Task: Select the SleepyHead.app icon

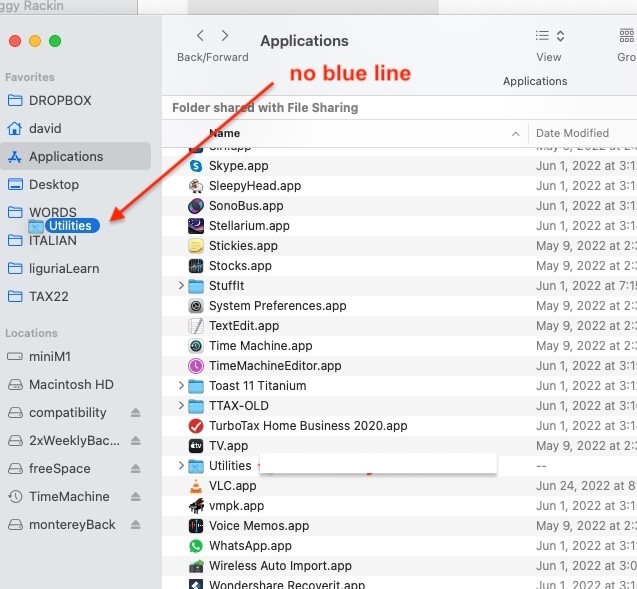Action: point(196,186)
